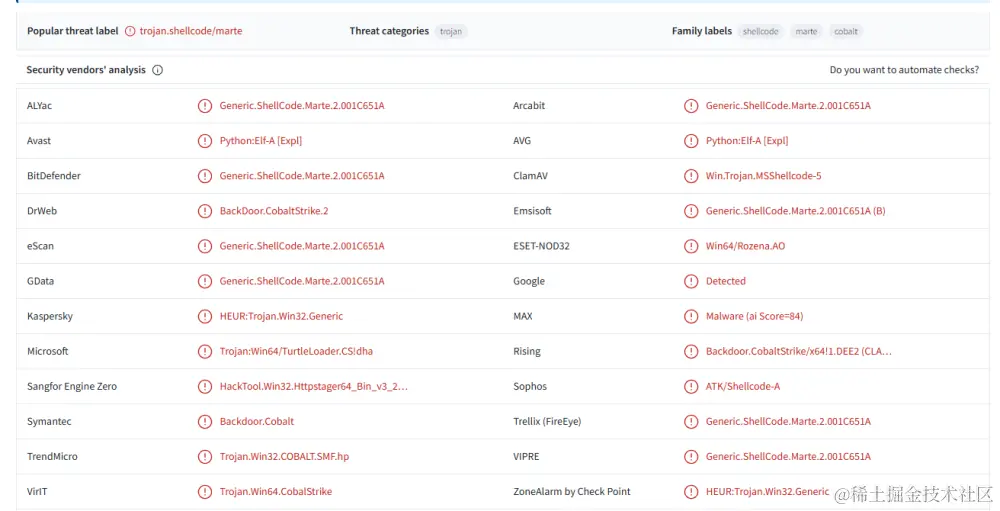Click Emsisoft's detection warning icon

pyautogui.click(x=691, y=211)
